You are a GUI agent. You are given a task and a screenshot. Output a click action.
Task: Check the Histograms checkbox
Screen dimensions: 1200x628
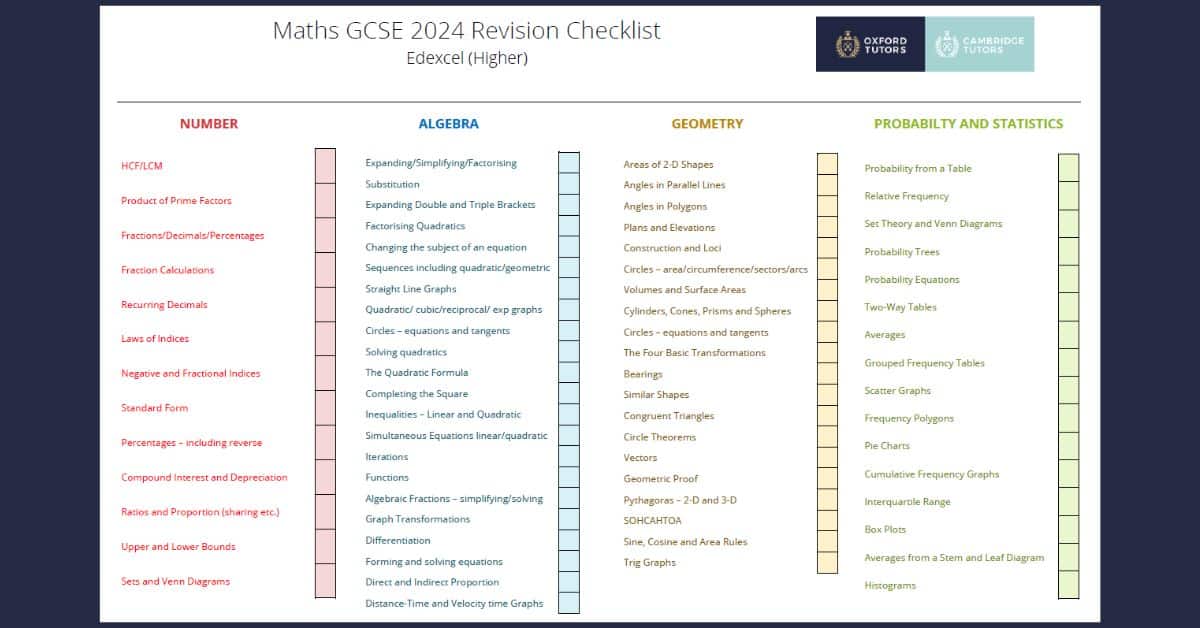point(1068,585)
